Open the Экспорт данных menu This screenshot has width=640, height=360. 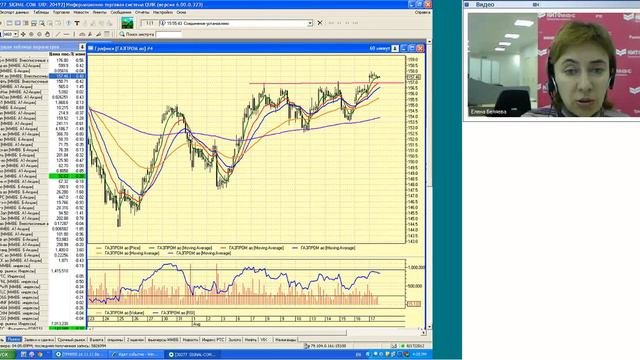point(14,13)
